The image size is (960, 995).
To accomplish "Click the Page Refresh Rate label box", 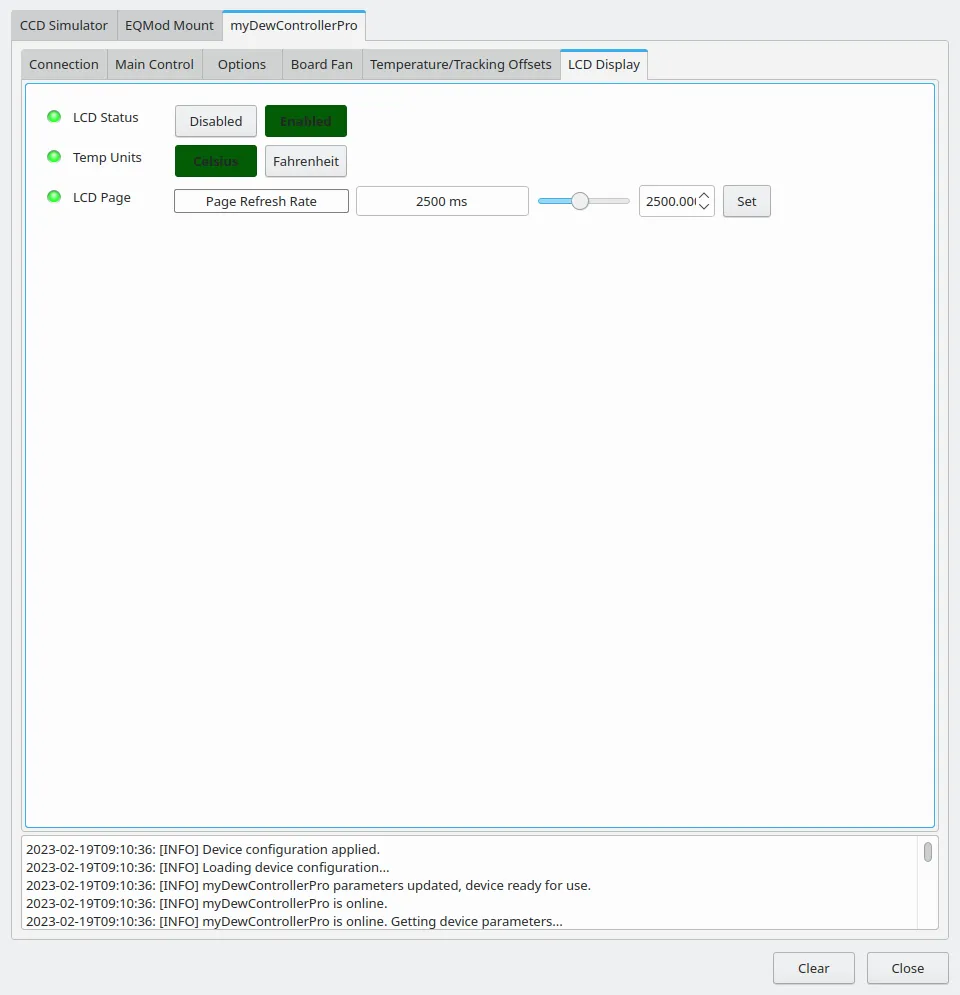I will point(261,201).
